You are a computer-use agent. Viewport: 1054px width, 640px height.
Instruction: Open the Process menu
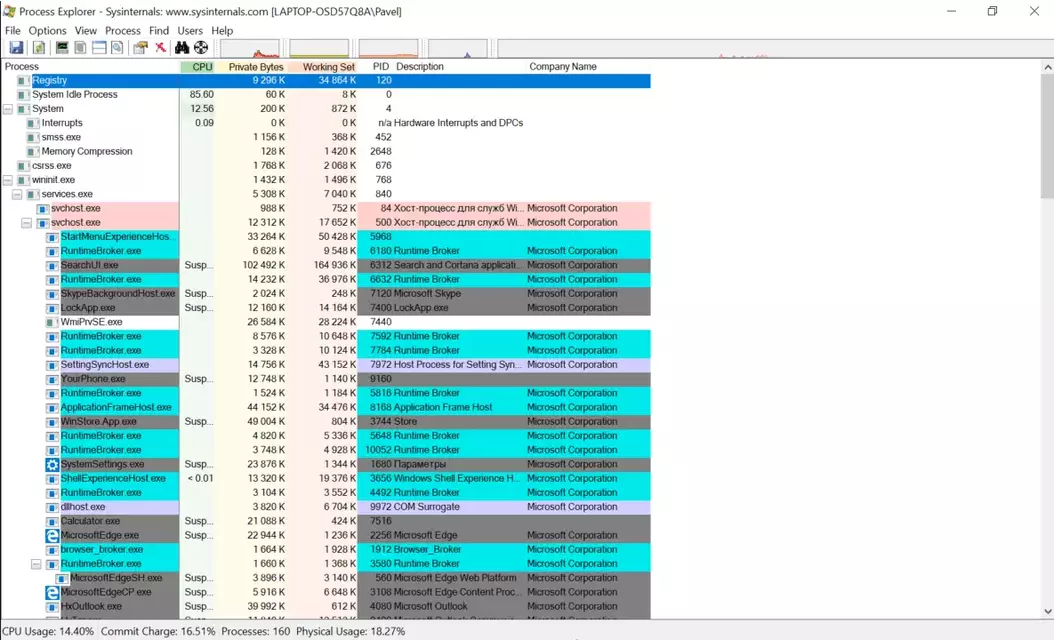(122, 30)
